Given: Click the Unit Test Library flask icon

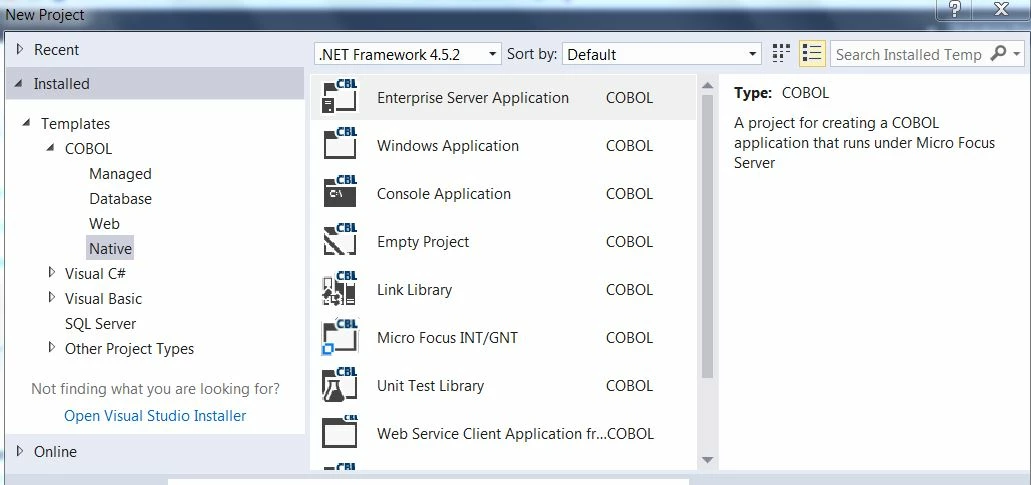Looking at the screenshot, I should [339, 384].
